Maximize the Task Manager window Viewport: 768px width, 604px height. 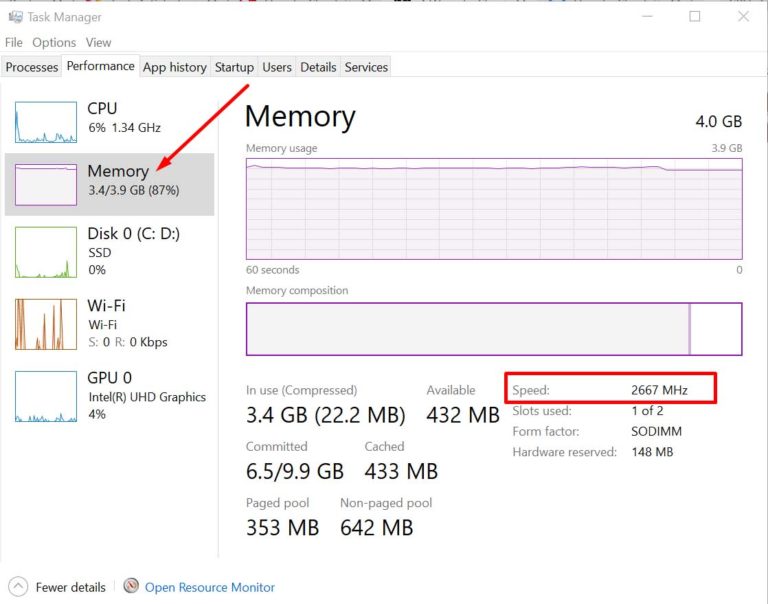point(695,16)
